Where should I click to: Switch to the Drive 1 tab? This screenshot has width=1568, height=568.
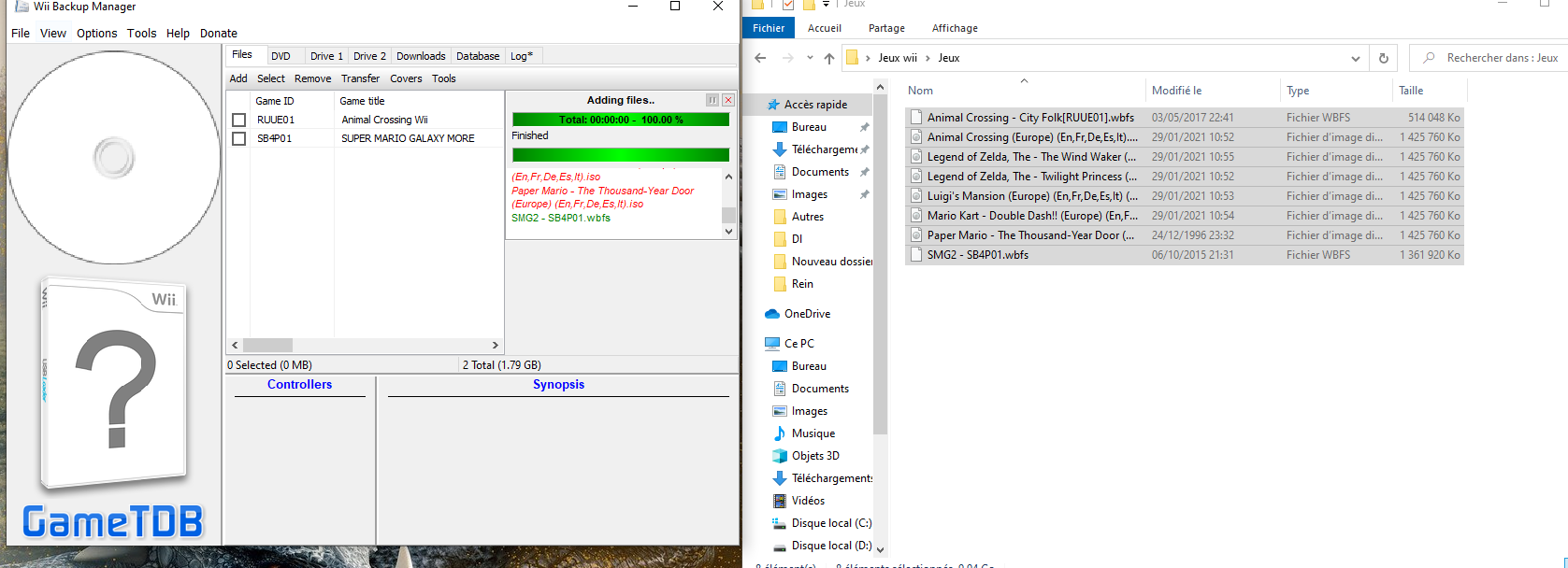click(x=326, y=56)
